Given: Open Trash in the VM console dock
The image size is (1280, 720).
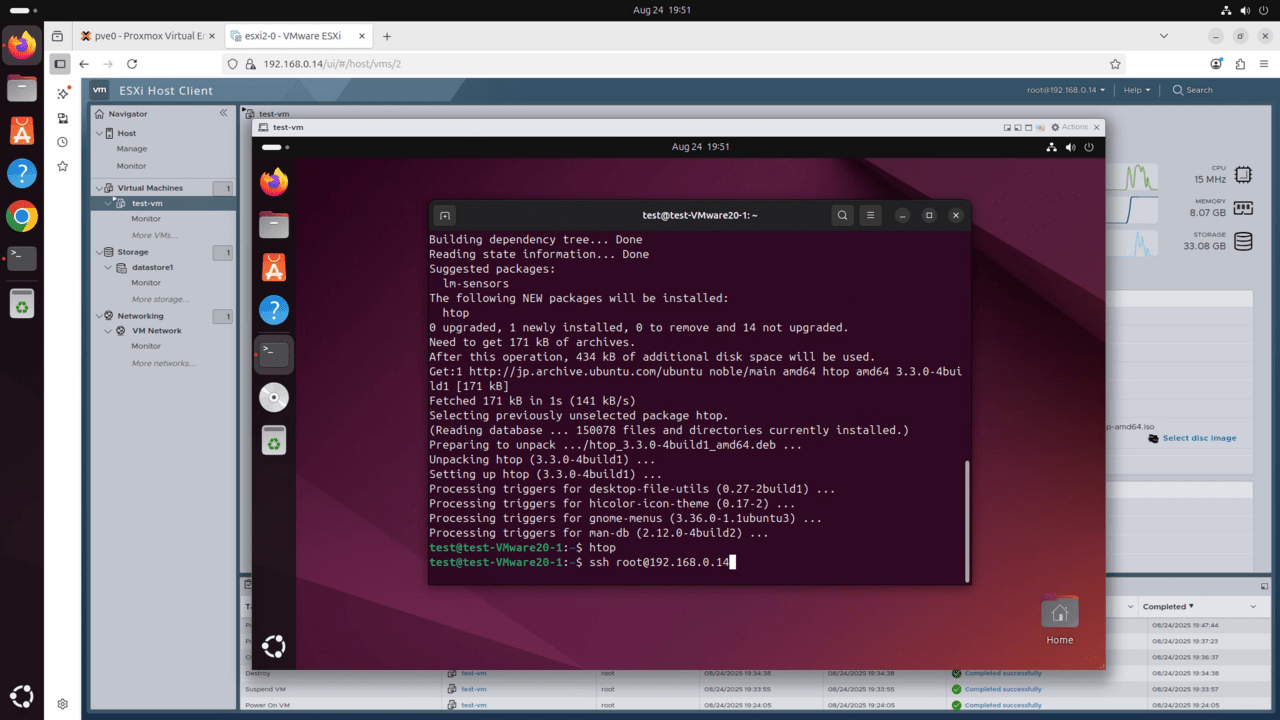Looking at the screenshot, I should [274, 440].
